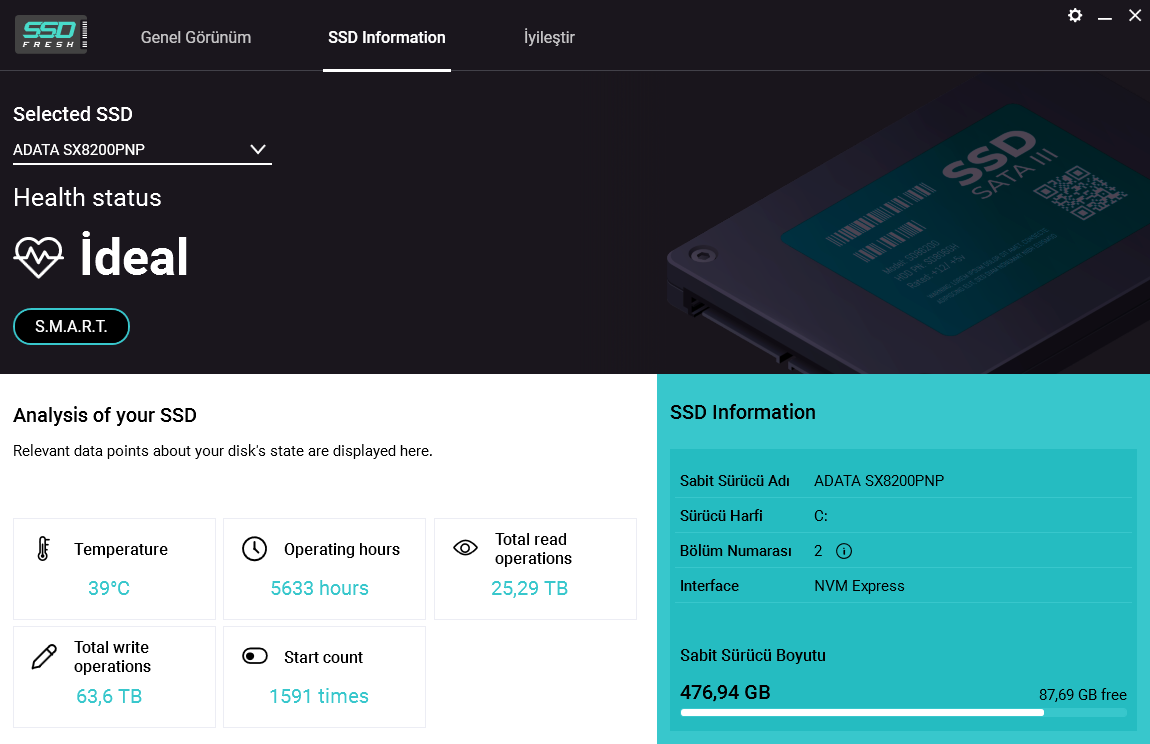1150x744 pixels.
Task: Click the Start count toggle icon
Action: (254, 656)
